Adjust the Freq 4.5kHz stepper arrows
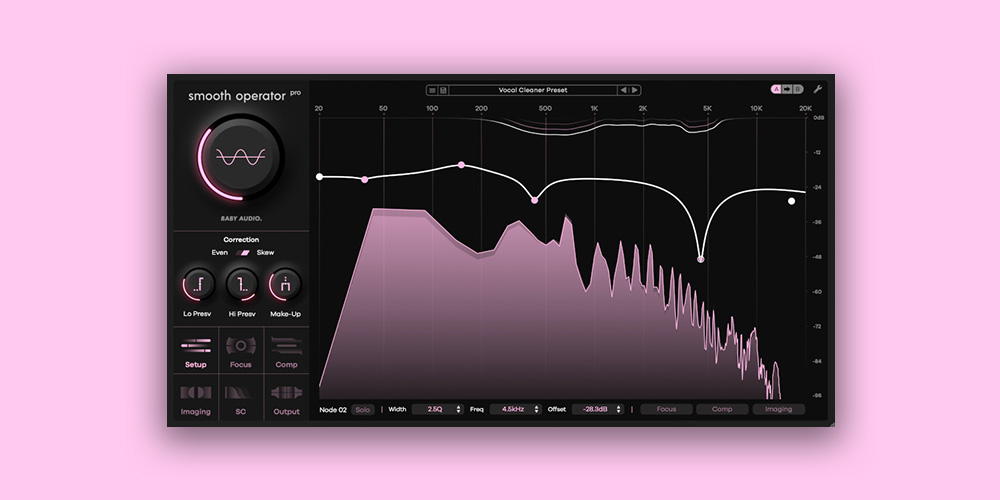1000x500 pixels. point(536,409)
